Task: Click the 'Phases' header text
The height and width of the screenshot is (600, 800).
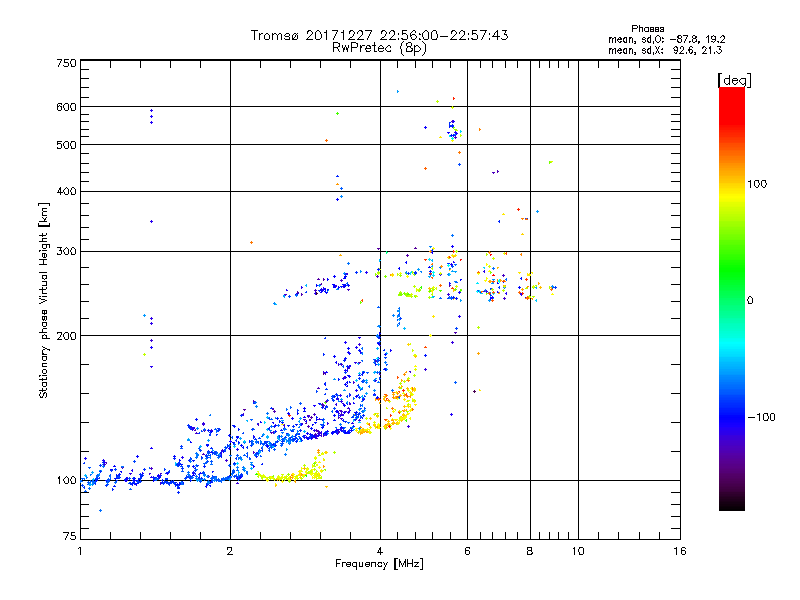Action: (x=647, y=29)
